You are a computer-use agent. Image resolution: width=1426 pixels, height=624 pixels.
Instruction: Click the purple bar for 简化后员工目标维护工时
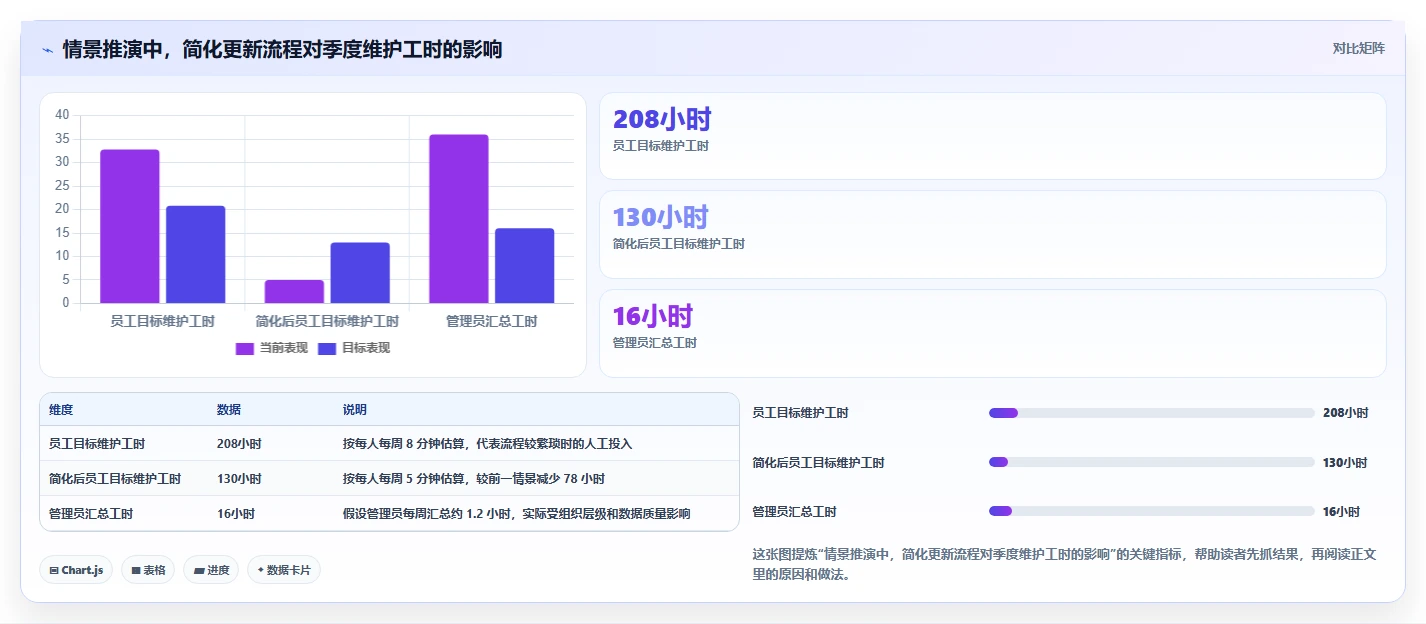point(294,291)
